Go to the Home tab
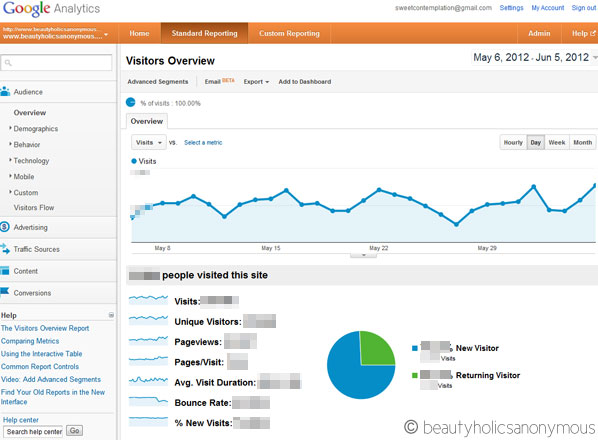598x440 pixels. (139, 33)
